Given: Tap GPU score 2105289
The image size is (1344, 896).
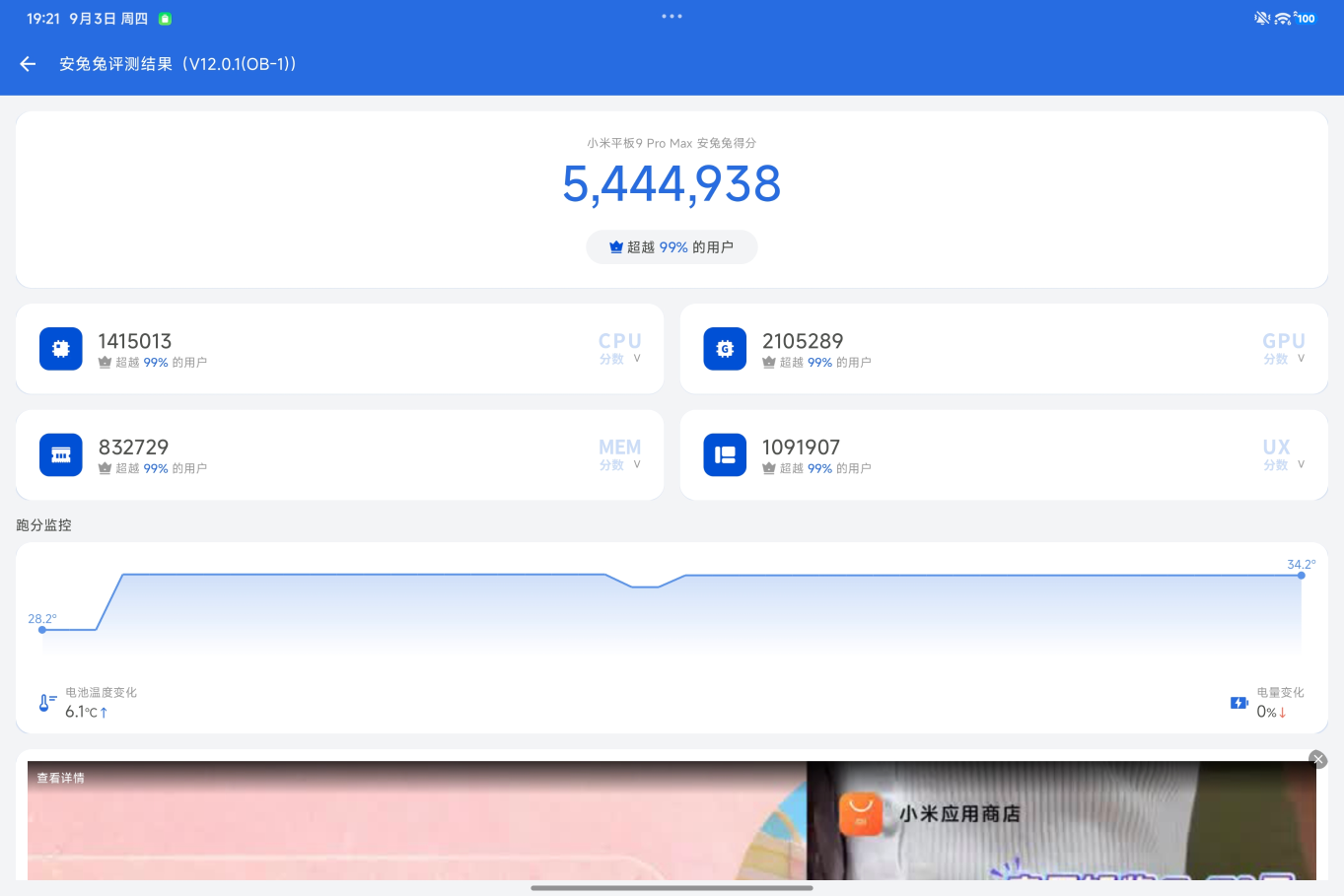Looking at the screenshot, I should tap(803, 341).
